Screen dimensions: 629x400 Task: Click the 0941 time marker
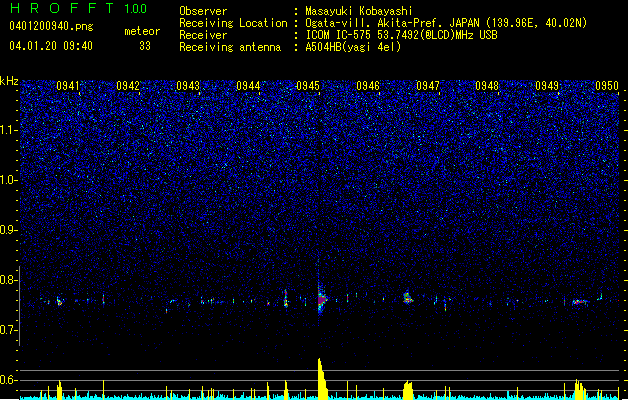68,86
